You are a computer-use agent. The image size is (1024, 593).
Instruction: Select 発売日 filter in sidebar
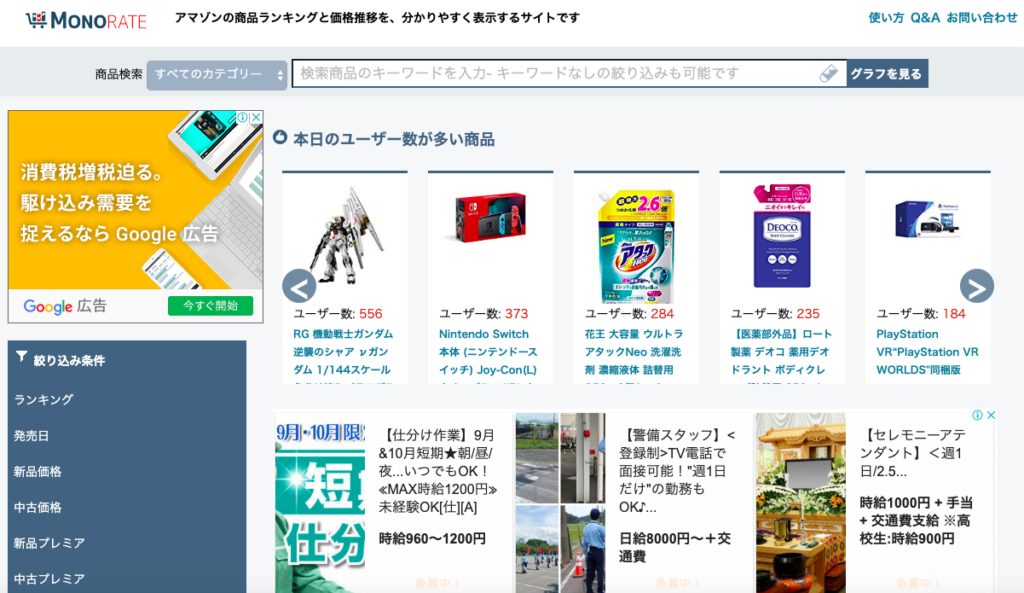[31, 436]
